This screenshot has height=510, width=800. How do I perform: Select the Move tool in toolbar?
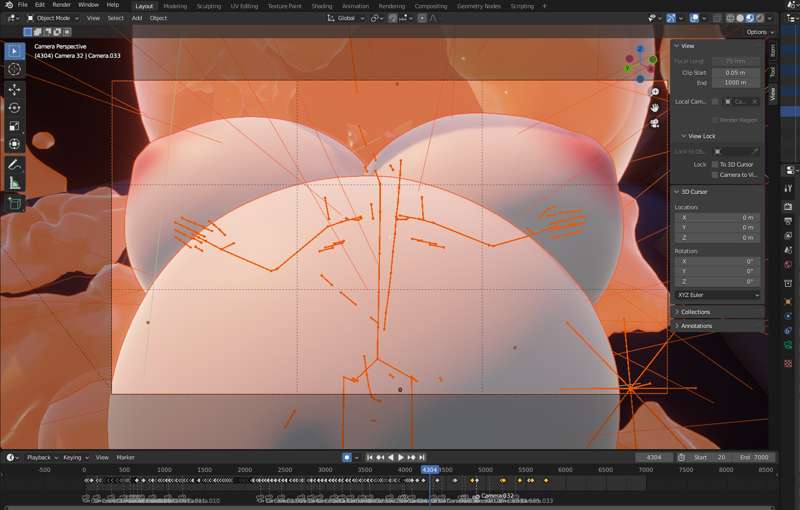(x=14, y=89)
